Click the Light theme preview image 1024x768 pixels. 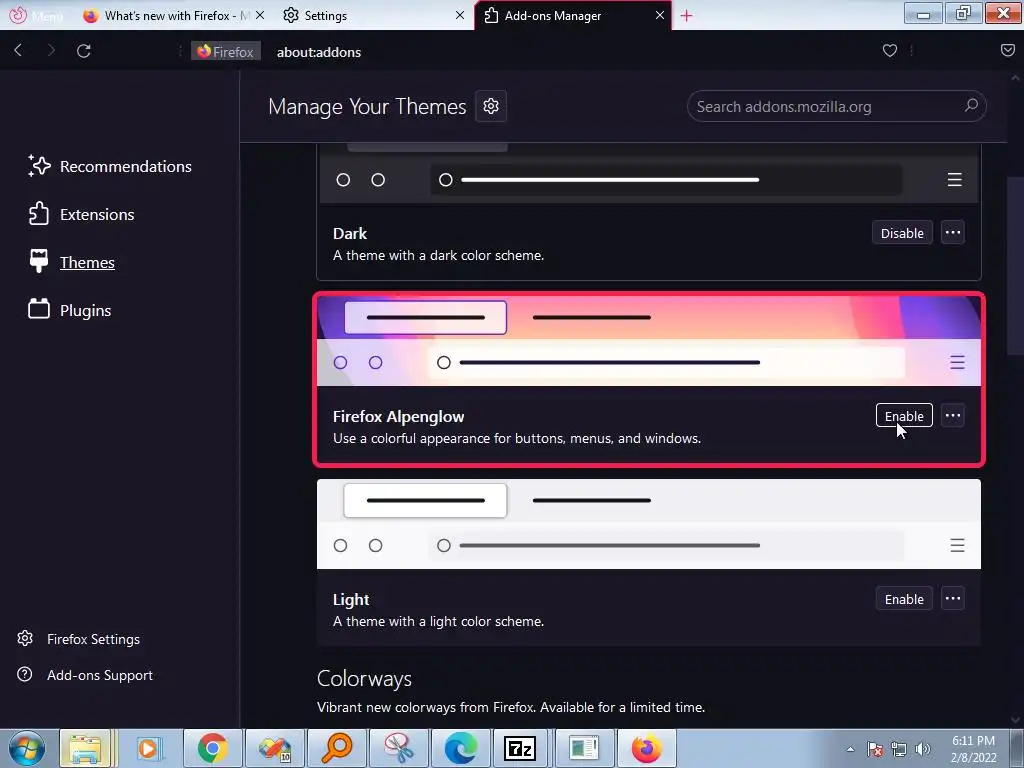(x=648, y=524)
